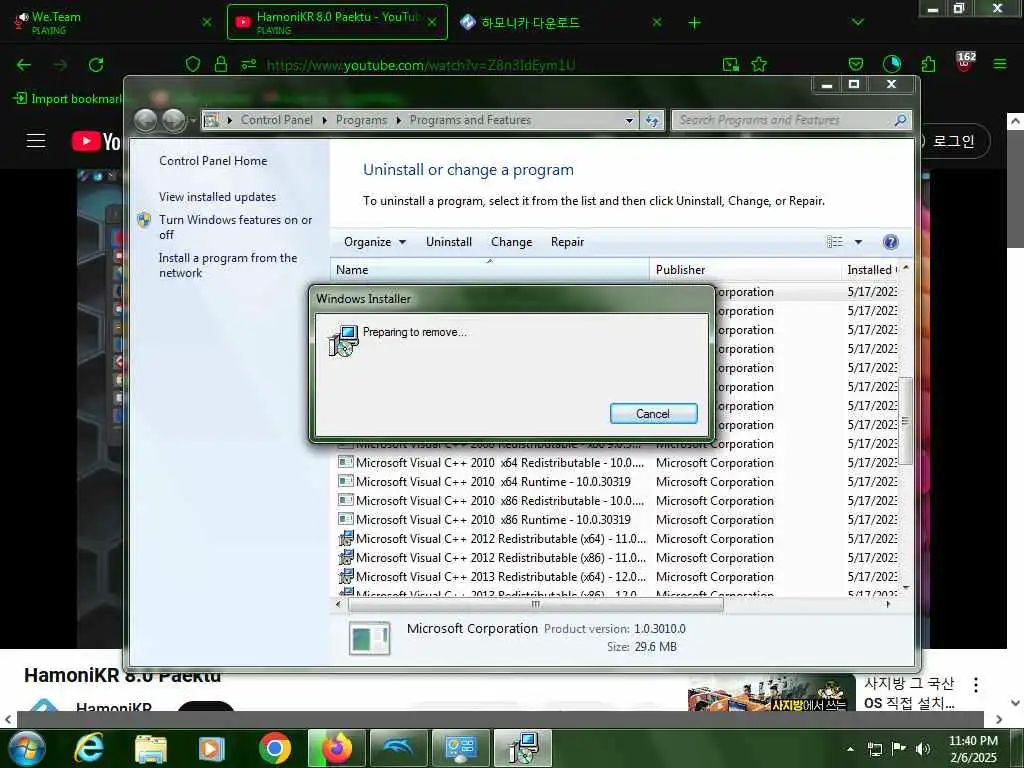Sort by the Name column header
The height and width of the screenshot is (768, 1024).
490,270
